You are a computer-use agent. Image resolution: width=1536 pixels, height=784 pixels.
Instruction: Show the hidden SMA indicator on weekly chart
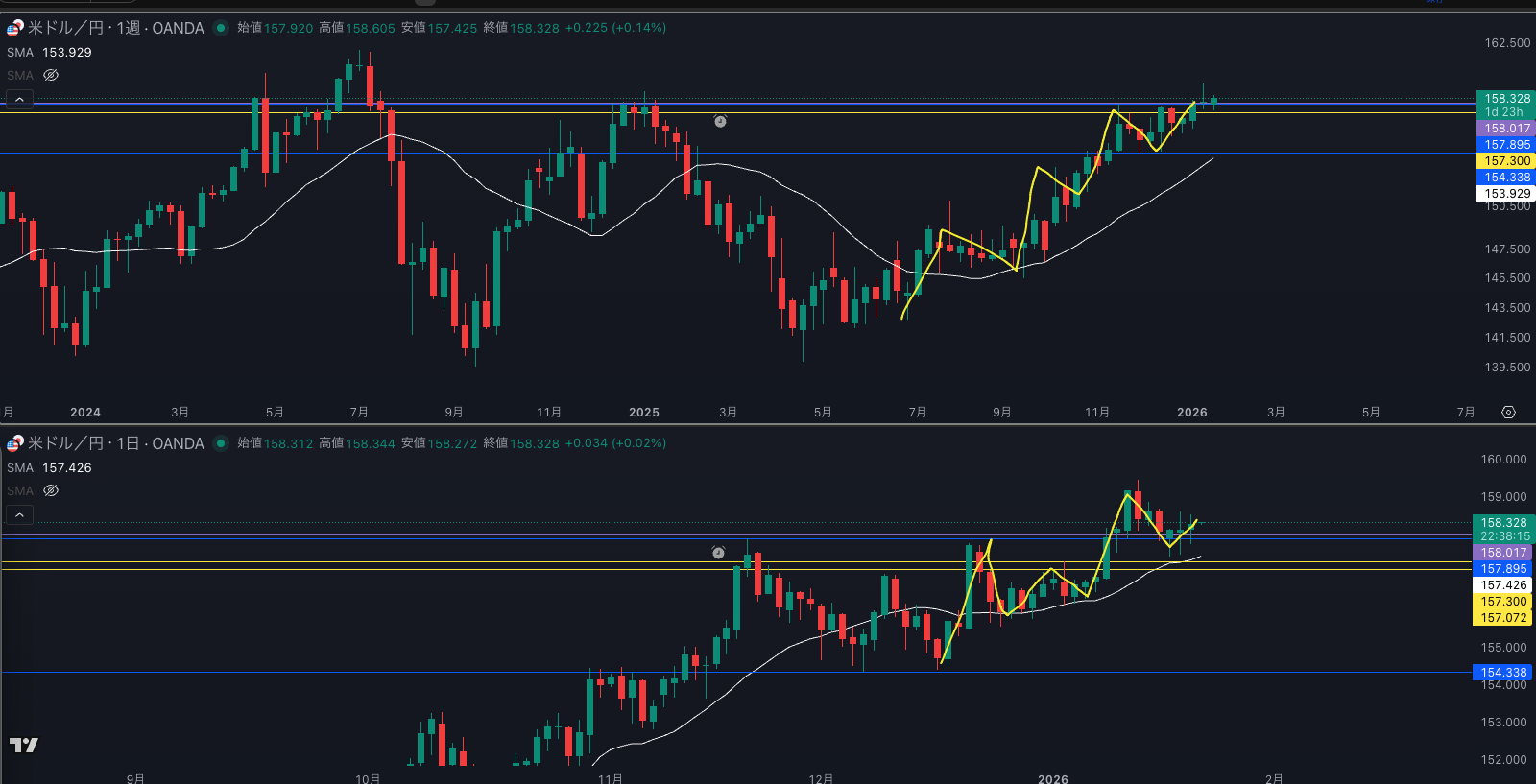(x=51, y=75)
